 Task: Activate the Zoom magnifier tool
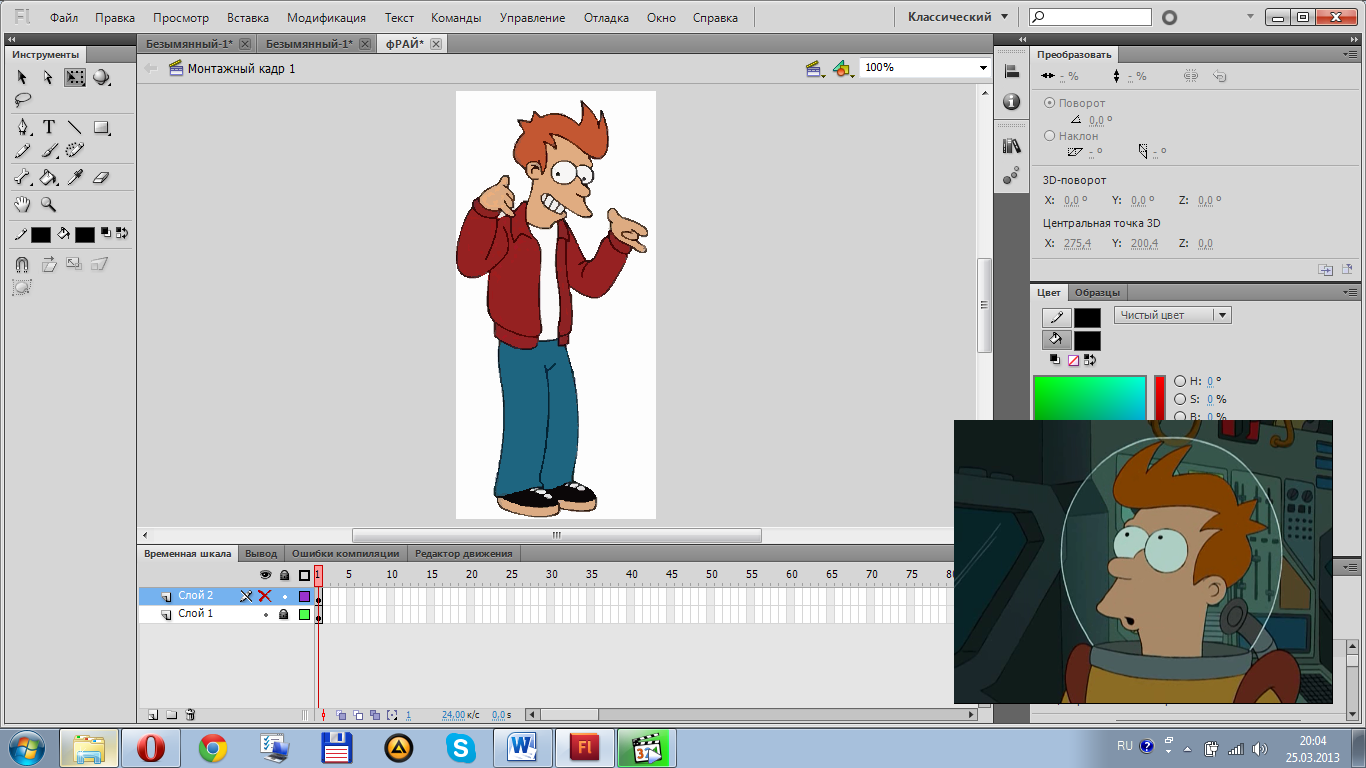coord(48,204)
